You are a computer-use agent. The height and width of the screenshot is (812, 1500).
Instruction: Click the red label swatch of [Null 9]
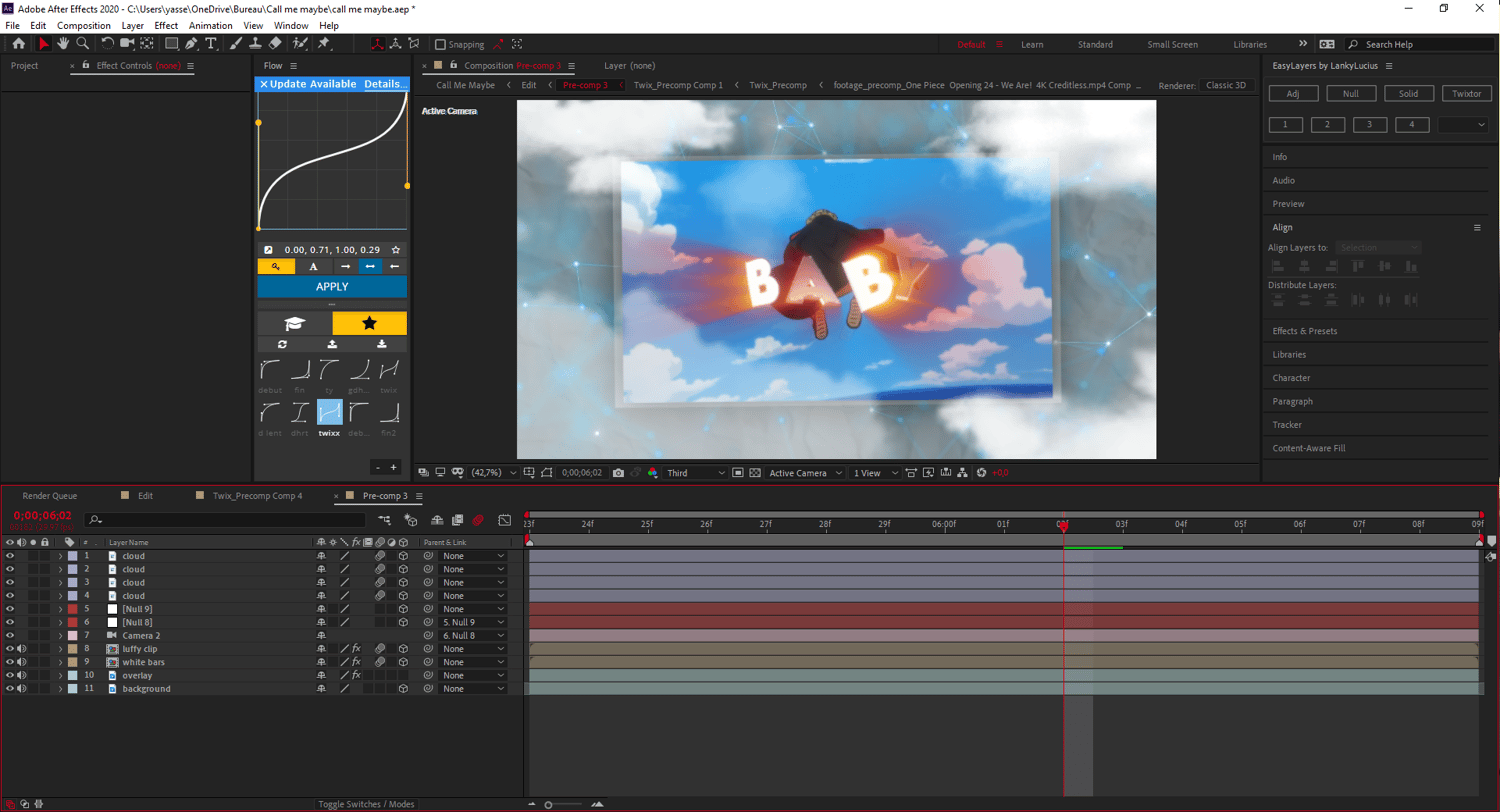point(72,609)
